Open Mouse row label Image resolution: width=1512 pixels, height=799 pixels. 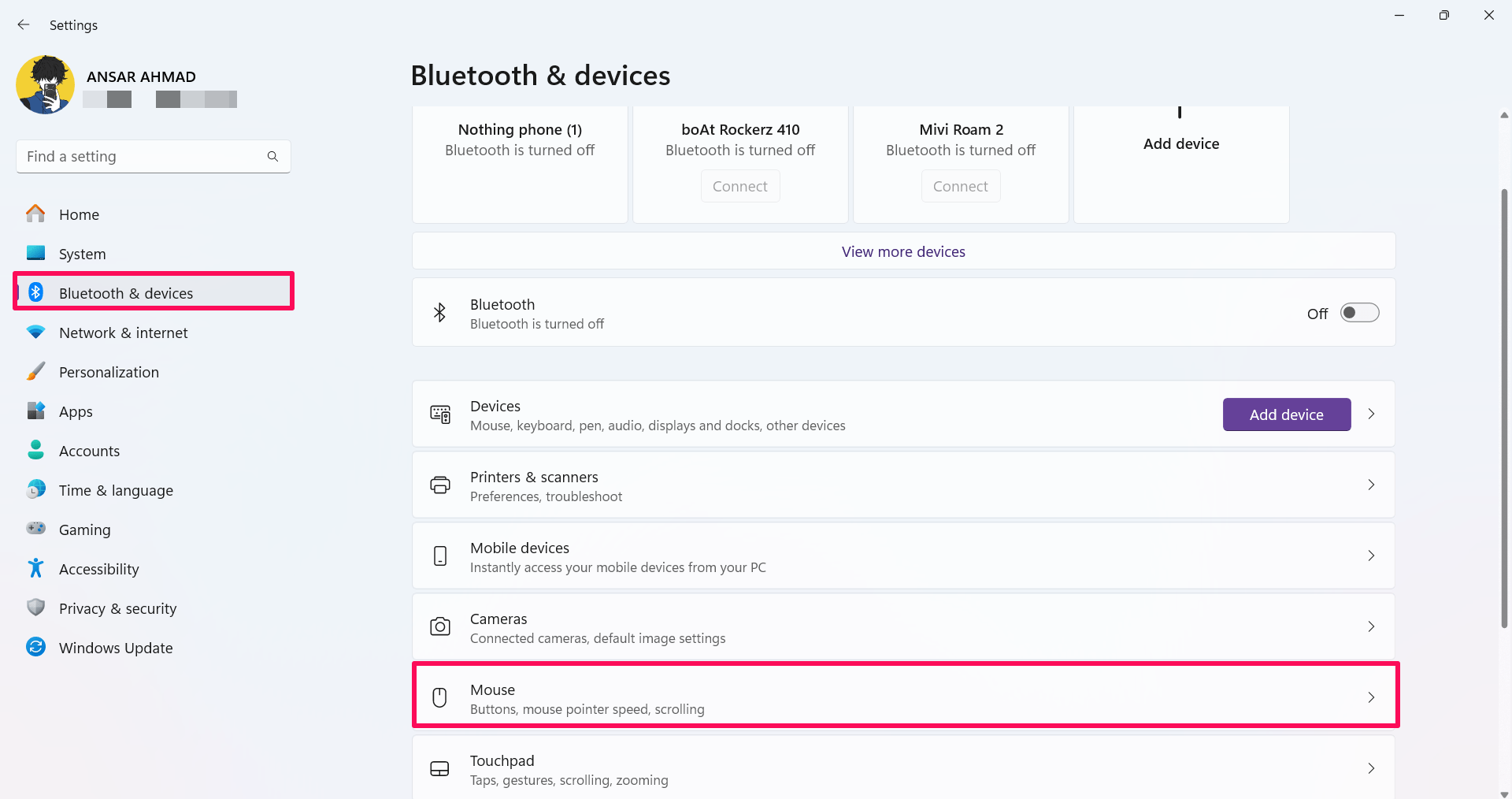click(492, 689)
